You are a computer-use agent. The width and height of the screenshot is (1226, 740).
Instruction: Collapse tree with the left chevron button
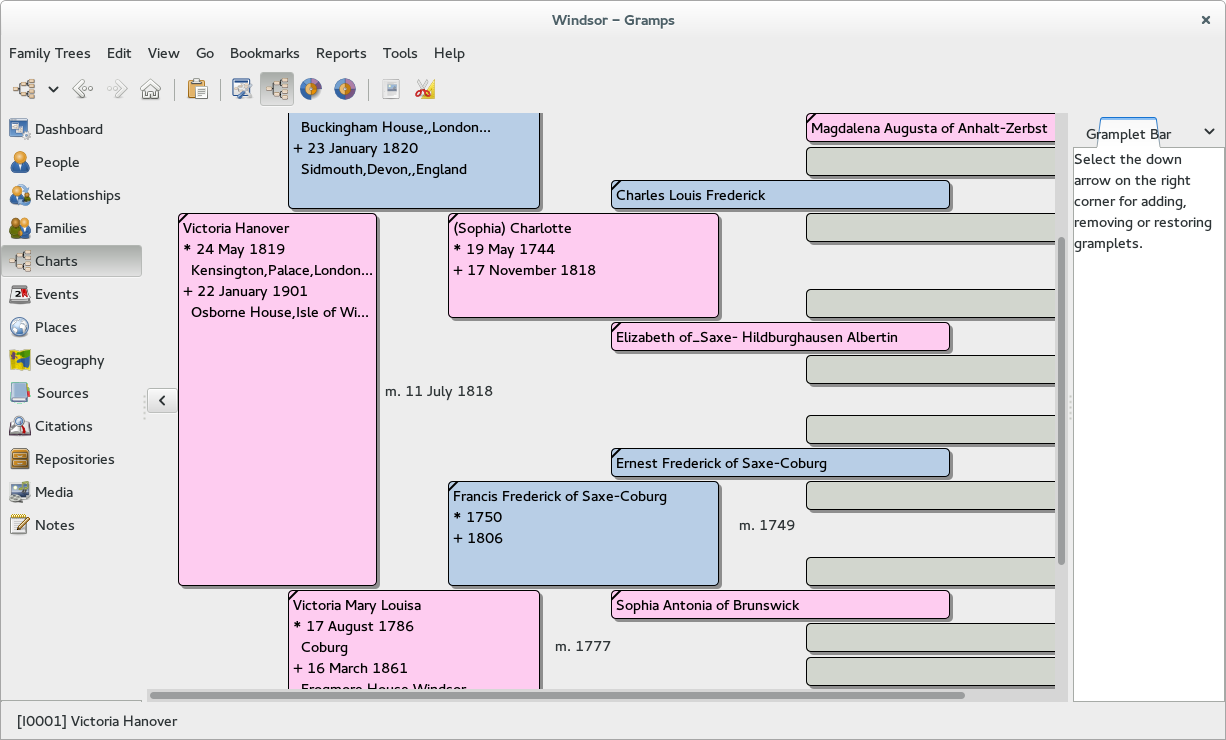tap(162, 401)
